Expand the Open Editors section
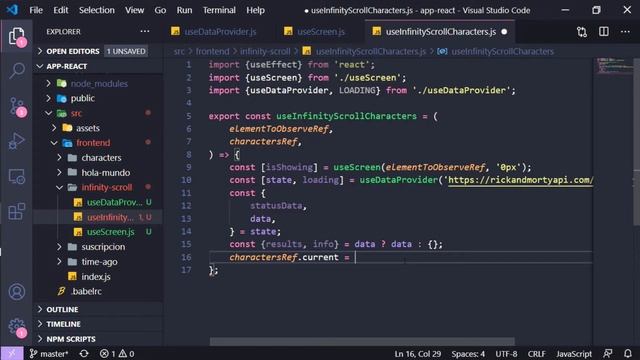The image size is (640, 360). 73,51
